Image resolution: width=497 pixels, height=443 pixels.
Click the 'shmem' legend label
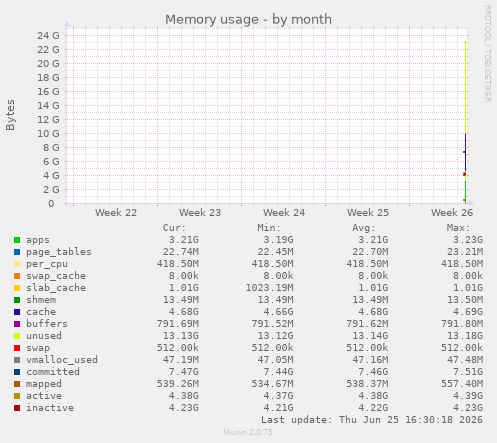41,300
